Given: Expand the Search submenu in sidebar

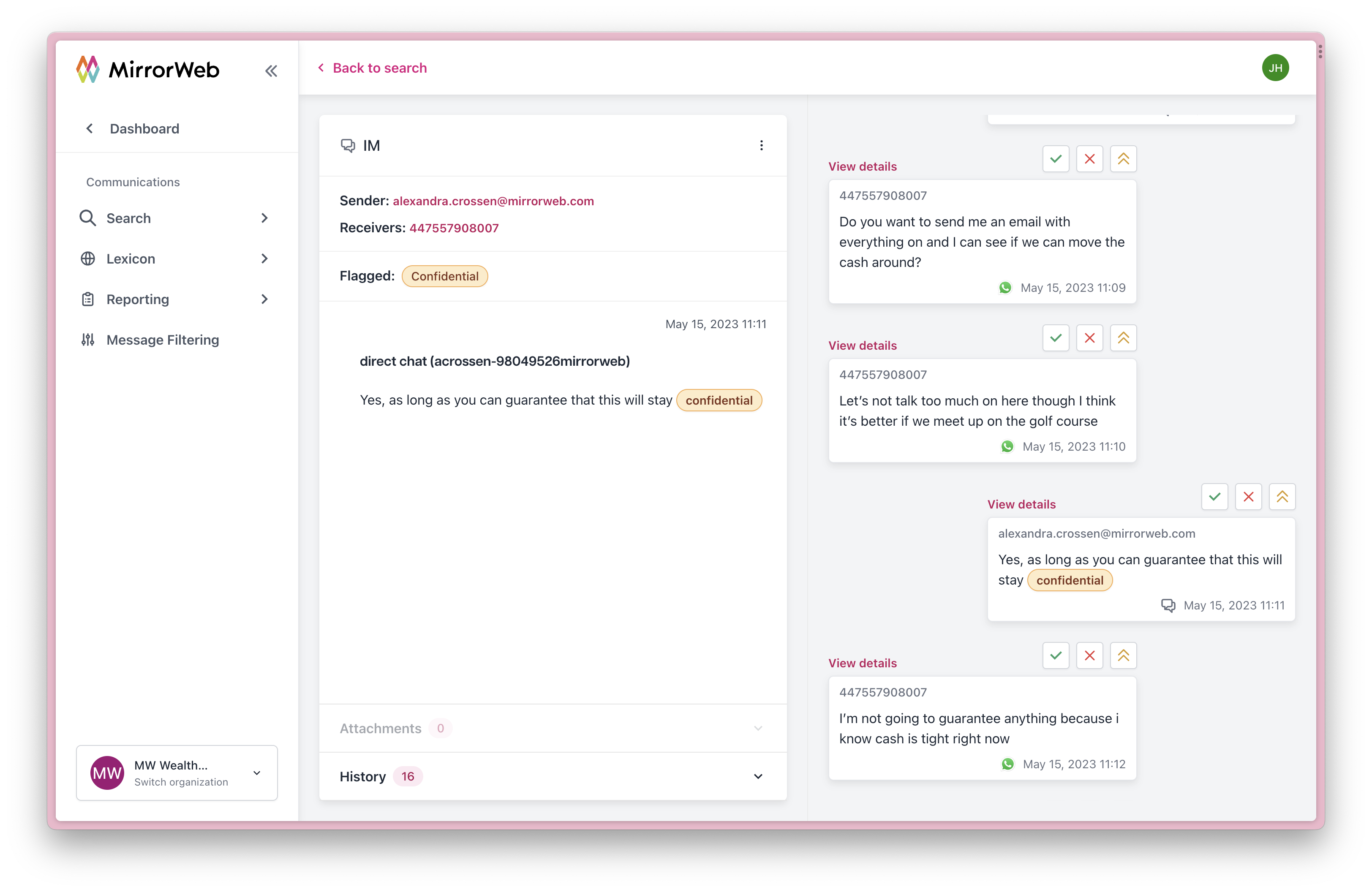Looking at the screenshot, I should tap(264, 218).
